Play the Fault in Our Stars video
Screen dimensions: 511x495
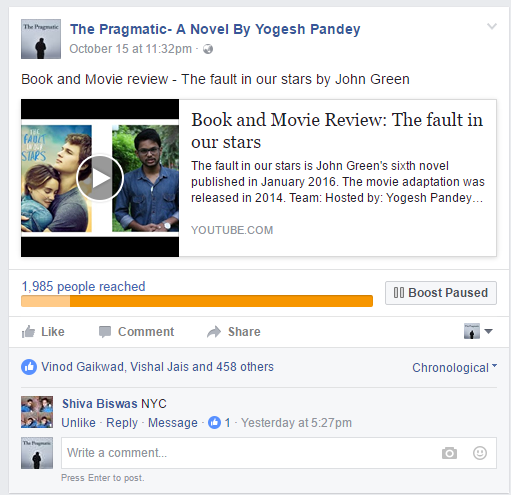100,178
